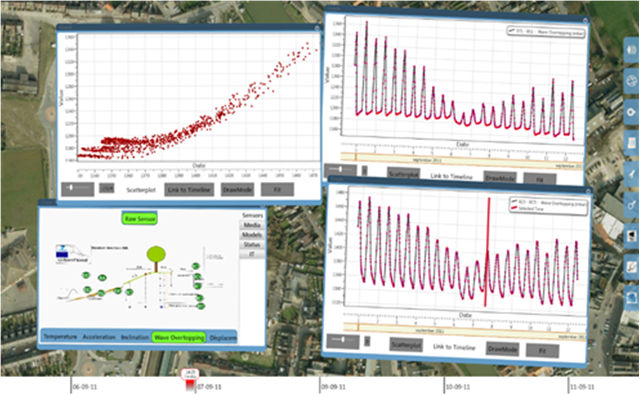Adjust slider in the scatterplot window toolbar
The height and width of the screenshot is (395, 640).
click(x=78, y=189)
